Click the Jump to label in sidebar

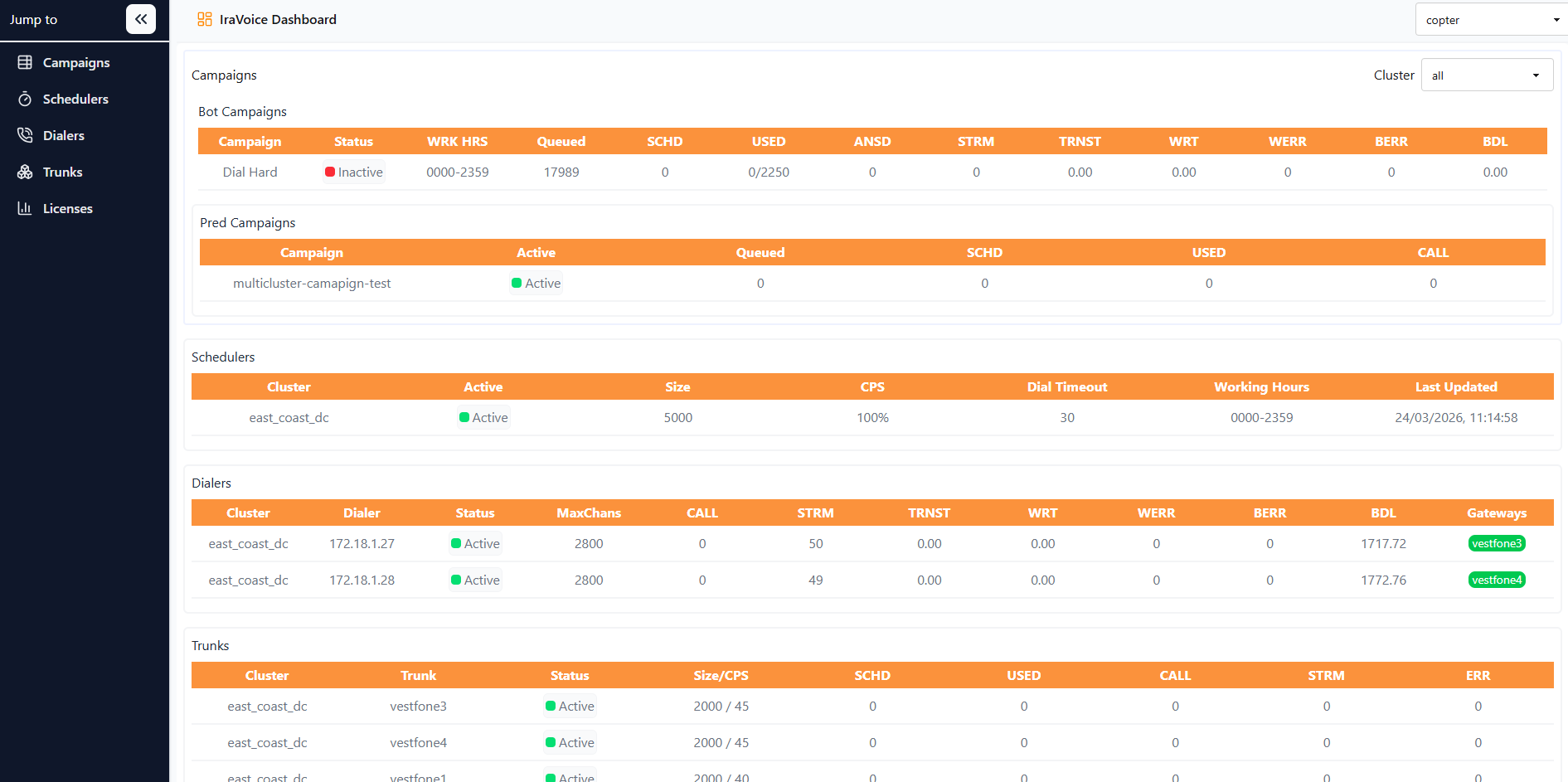pos(33,19)
